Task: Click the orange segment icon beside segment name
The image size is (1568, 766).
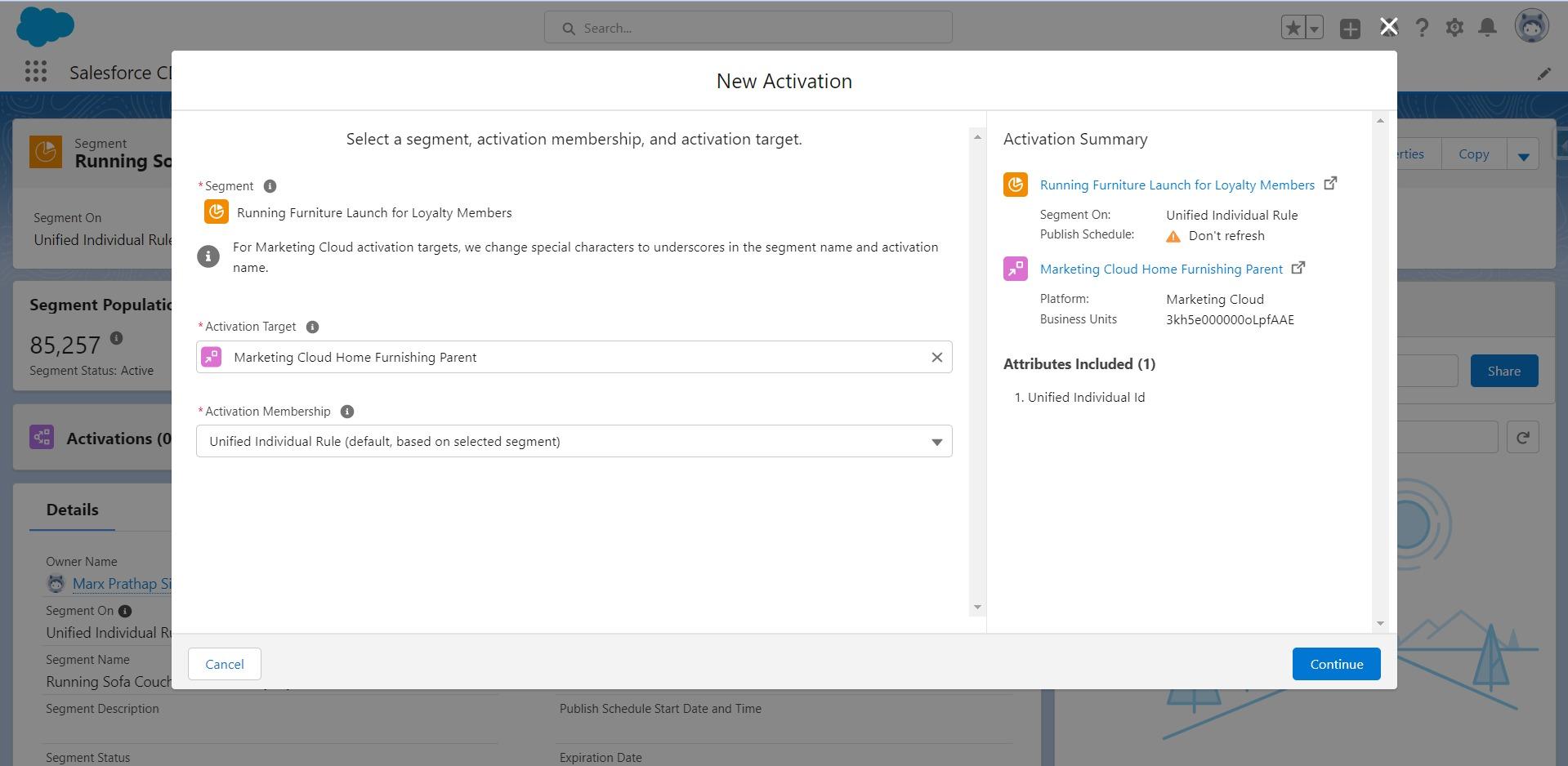Action: (217, 212)
